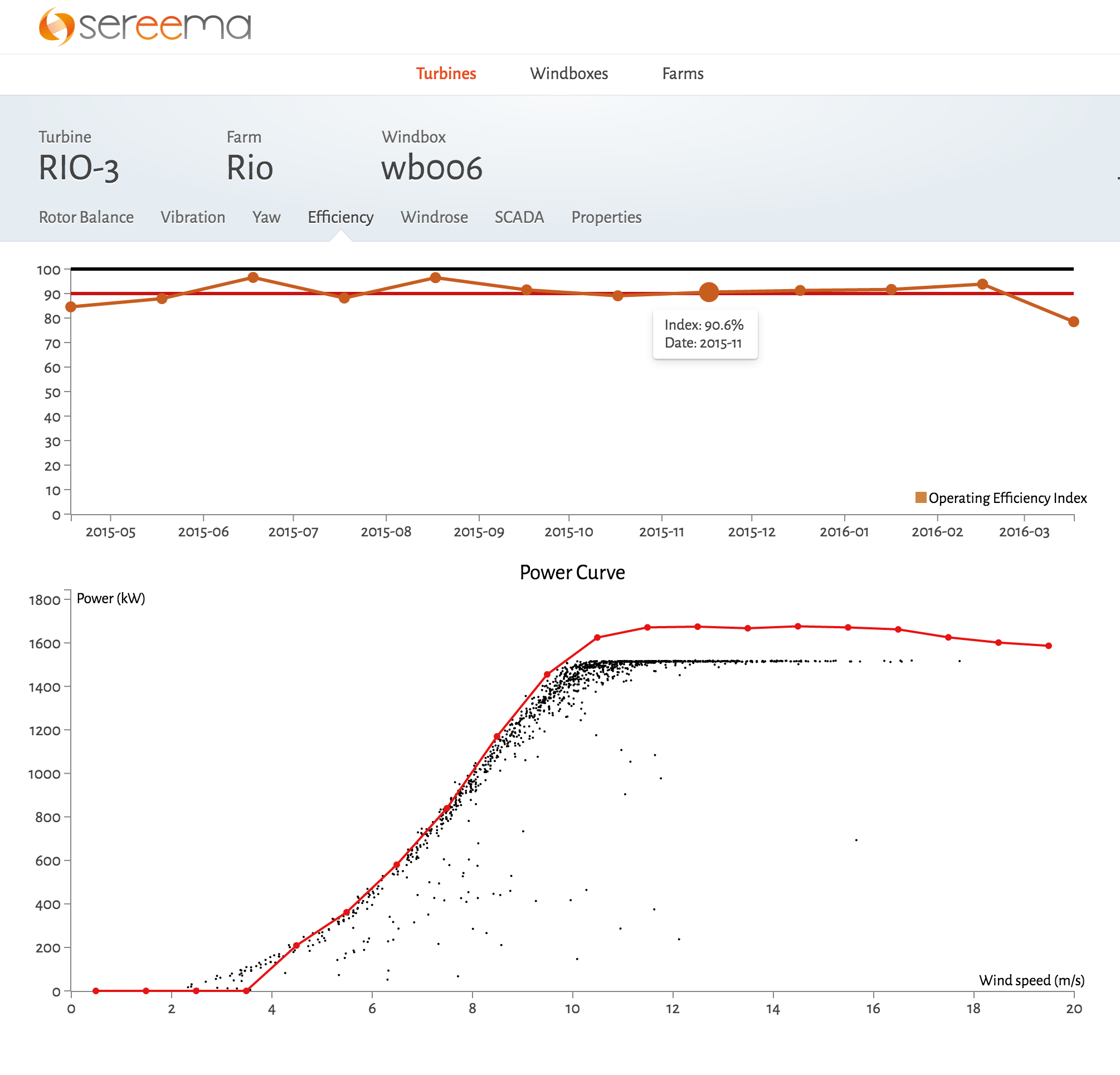Open the Windrose tab
This screenshot has width=1120, height=1075.
(x=434, y=217)
